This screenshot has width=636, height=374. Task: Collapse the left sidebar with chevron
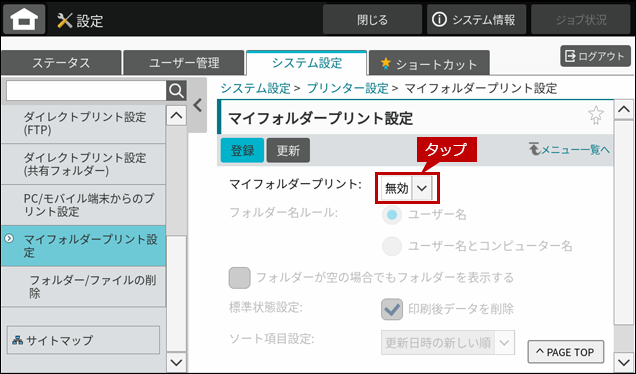click(198, 105)
